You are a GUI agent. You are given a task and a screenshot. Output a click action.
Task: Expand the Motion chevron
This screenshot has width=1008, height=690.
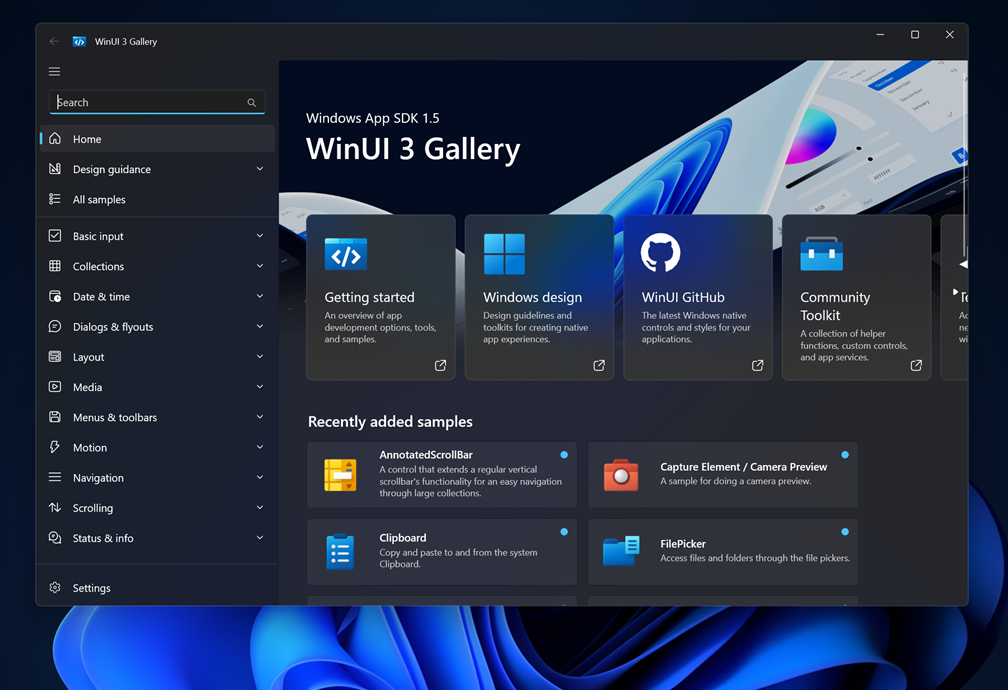pos(260,447)
